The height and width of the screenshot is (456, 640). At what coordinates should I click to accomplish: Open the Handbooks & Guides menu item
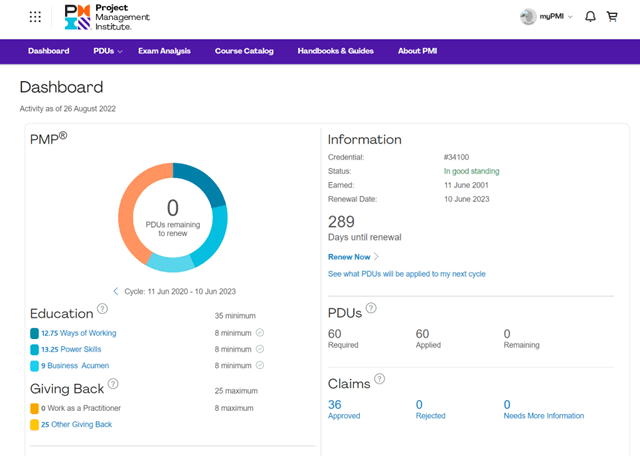tap(335, 51)
